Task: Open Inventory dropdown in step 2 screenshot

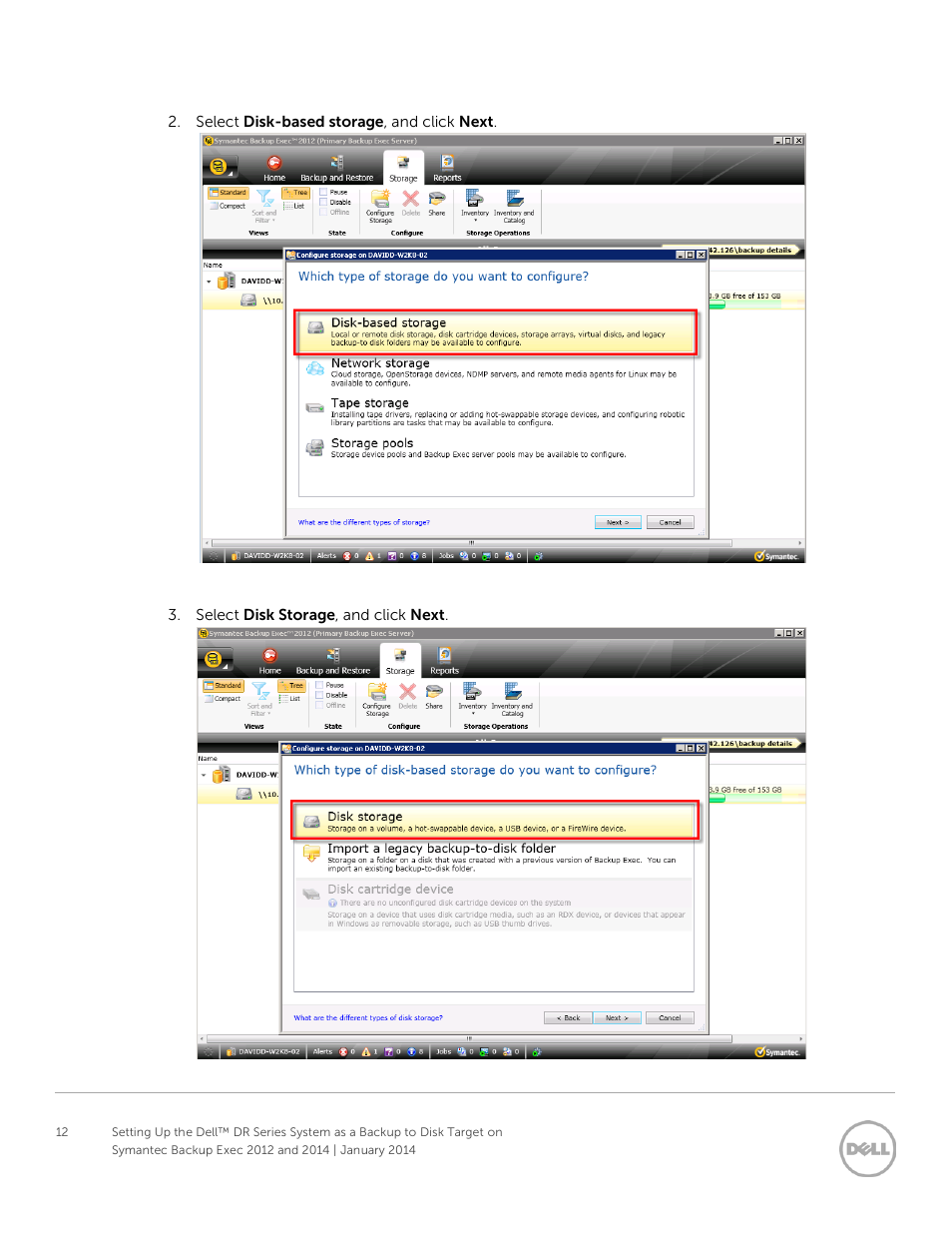Action: click(x=475, y=206)
